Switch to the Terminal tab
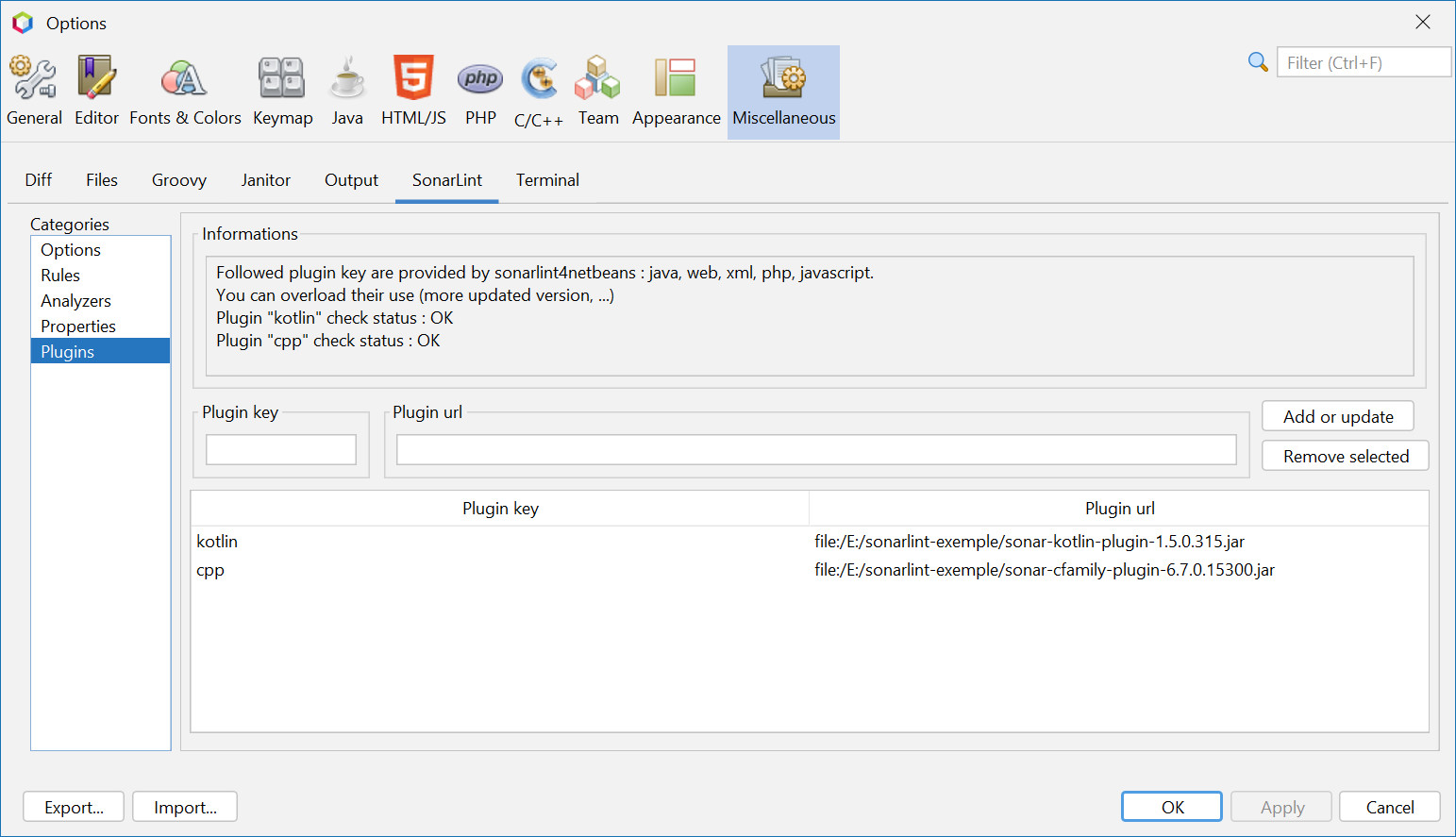The height and width of the screenshot is (837, 1456). [547, 180]
